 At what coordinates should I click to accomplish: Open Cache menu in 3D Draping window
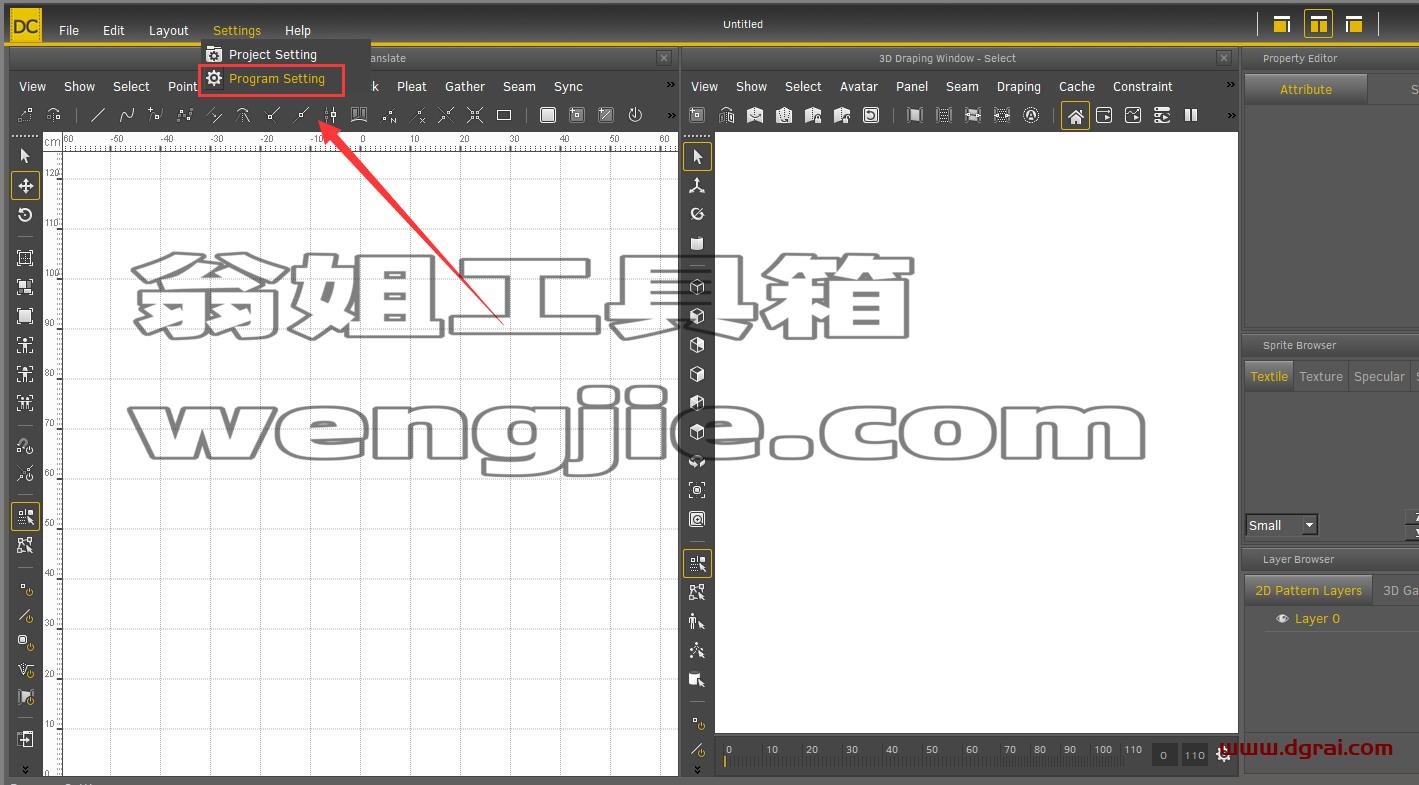pos(1077,87)
